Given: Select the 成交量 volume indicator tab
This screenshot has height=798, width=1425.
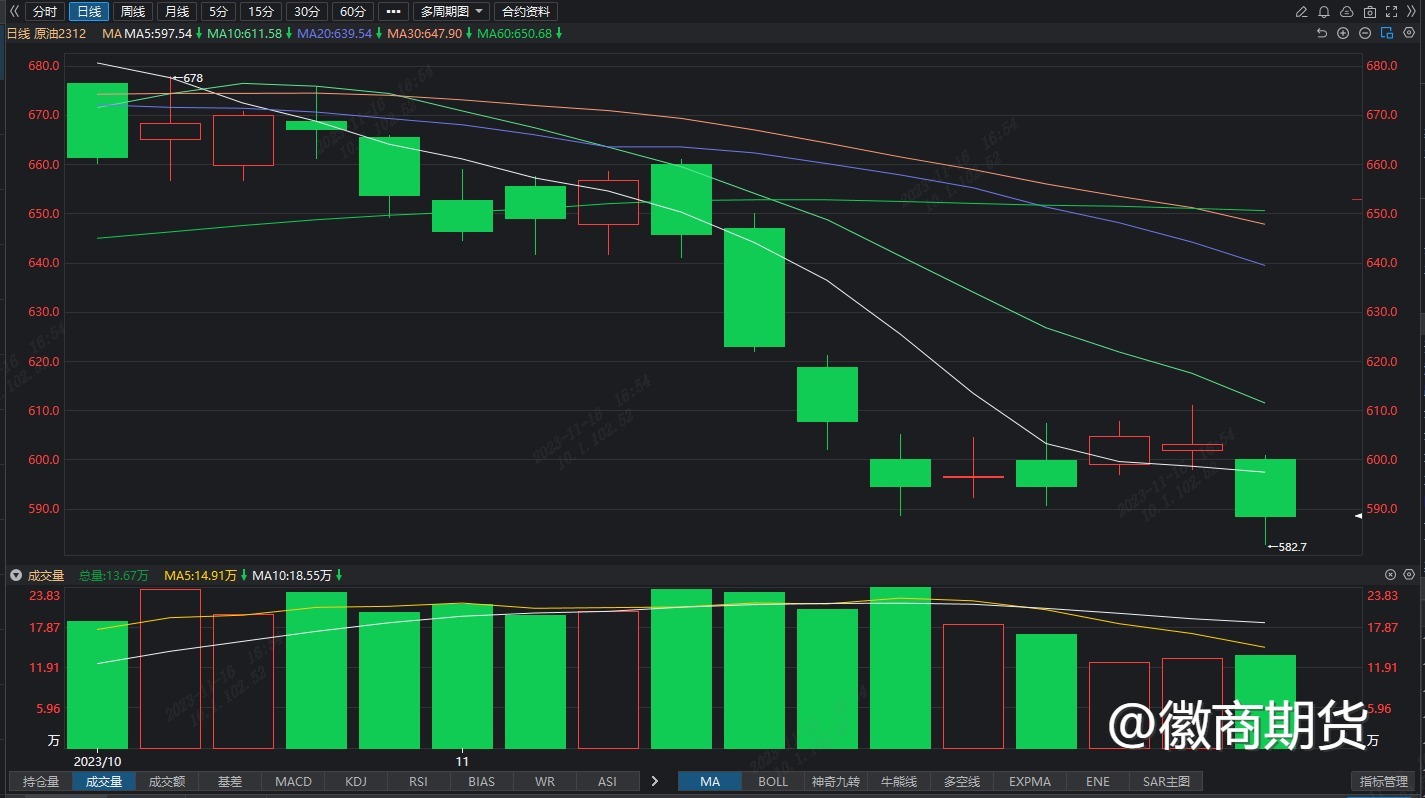Looking at the screenshot, I should click(103, 781).
